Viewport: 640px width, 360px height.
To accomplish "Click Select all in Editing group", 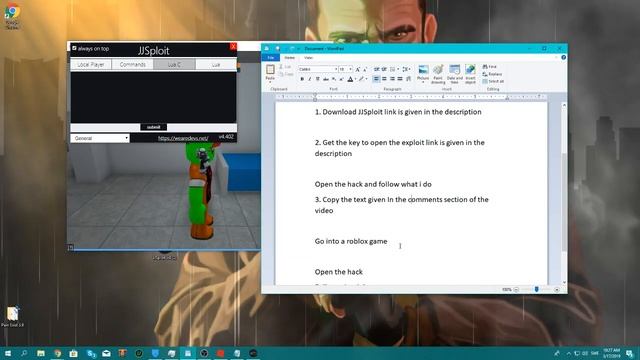I will coord(493,81).
